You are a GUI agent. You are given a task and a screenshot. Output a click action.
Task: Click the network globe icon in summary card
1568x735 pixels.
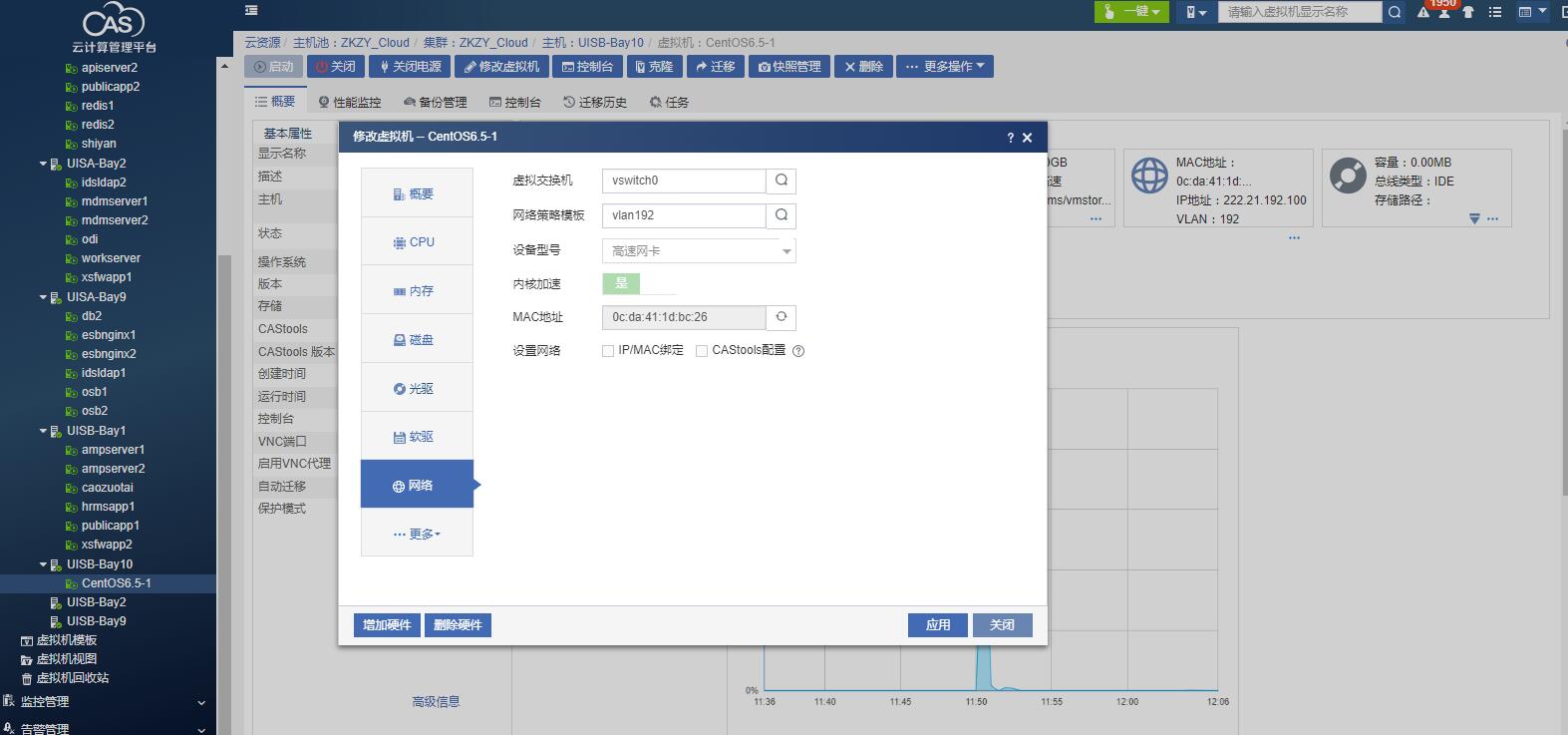click(1149, 176)
